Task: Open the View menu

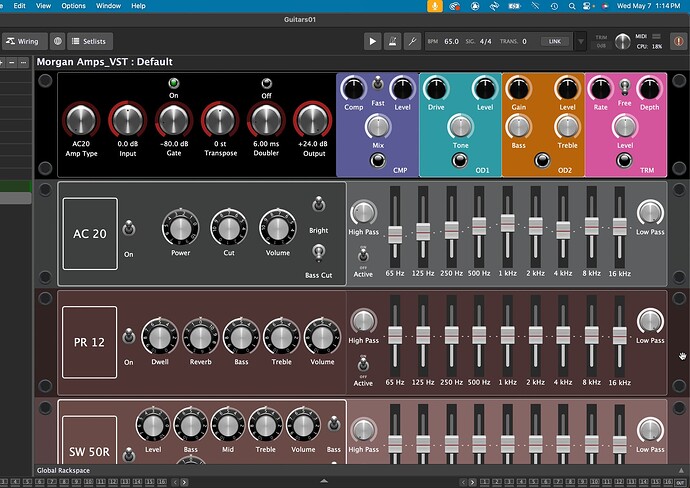Action: pyautogui.click(x=43, y=6)
